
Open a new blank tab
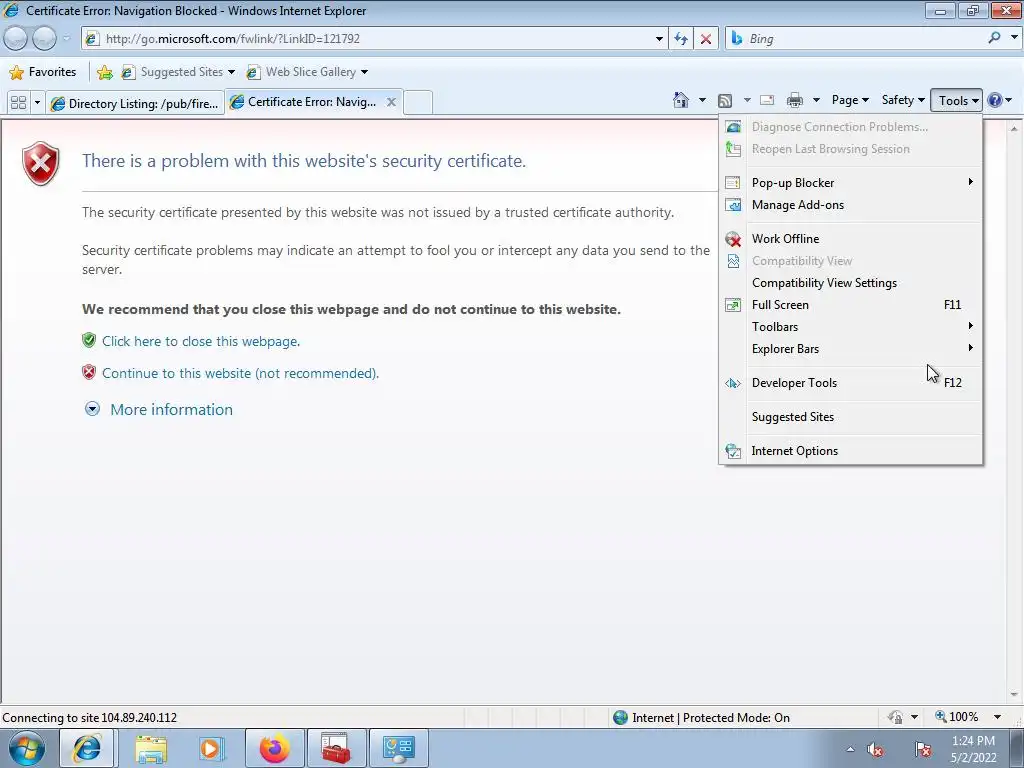click(x=418, y=103)
